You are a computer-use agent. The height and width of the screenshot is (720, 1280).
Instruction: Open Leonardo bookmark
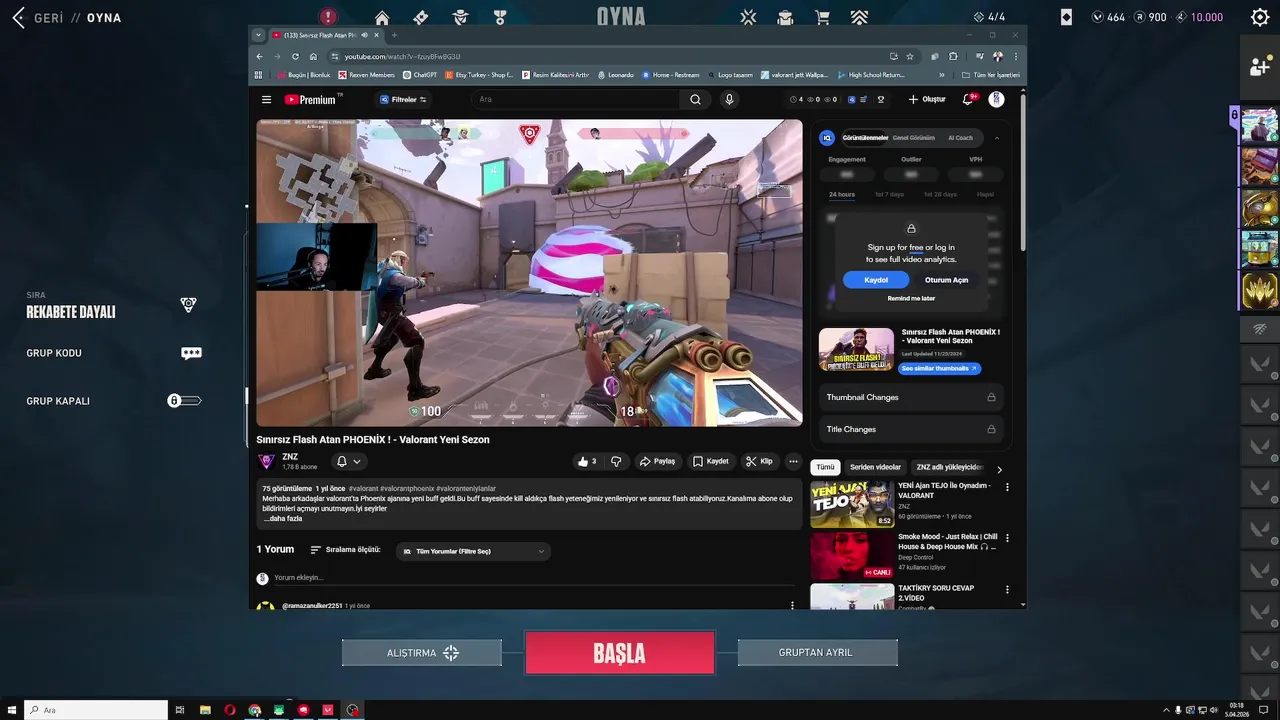pyautogui.click(x=616, y=75)
